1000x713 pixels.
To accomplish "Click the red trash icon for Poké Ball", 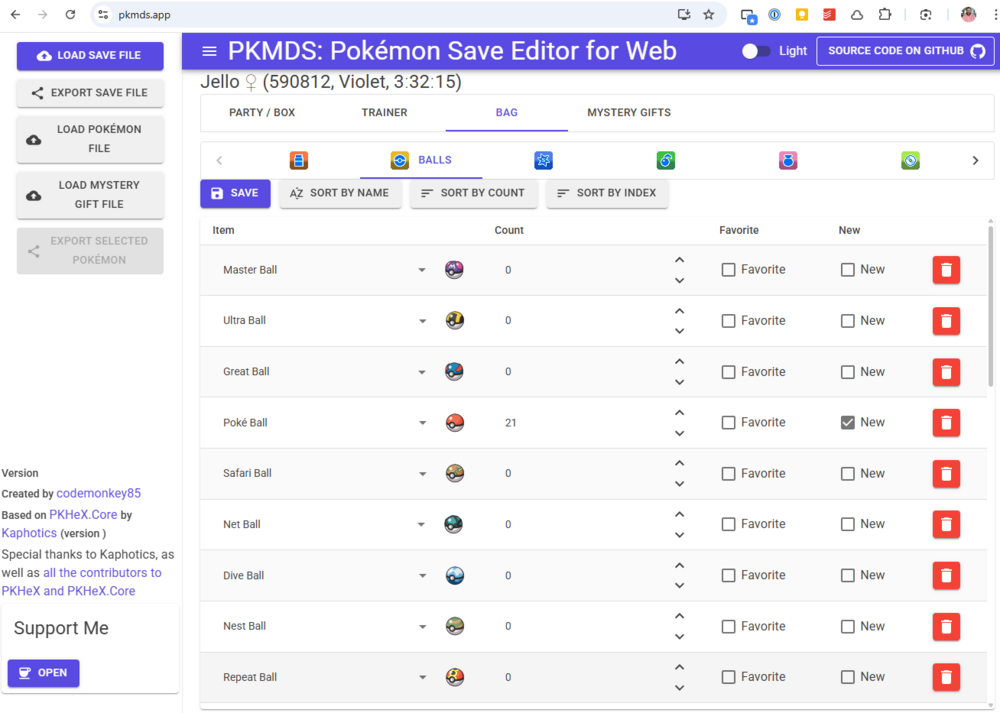I will click(x=946, y=423).
